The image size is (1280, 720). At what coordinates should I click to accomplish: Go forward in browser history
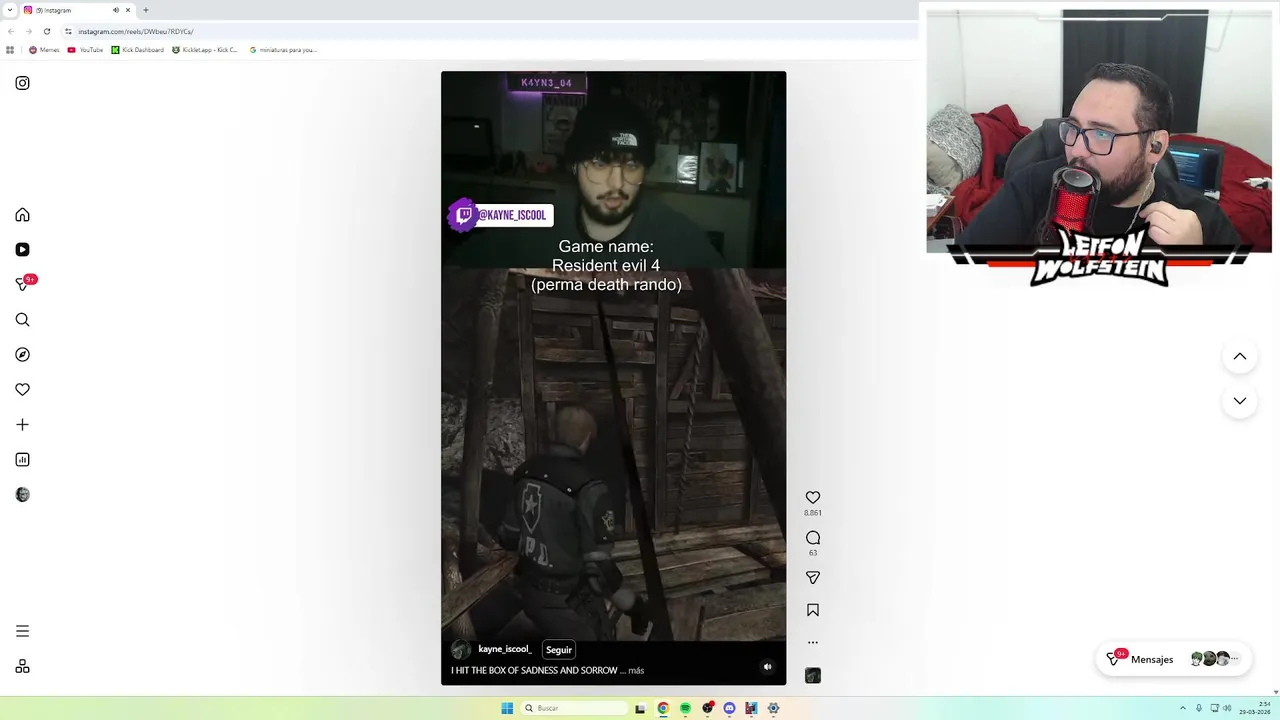28,31
